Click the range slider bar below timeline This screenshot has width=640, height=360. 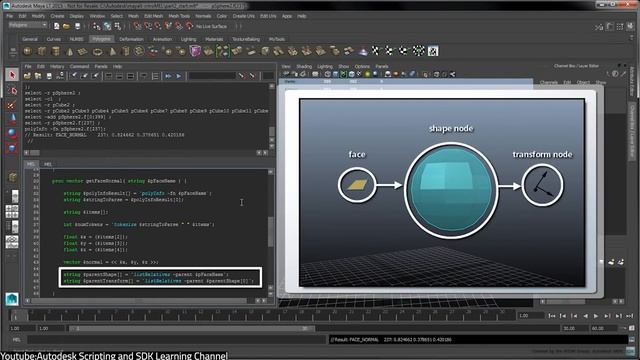click(192, 328)
